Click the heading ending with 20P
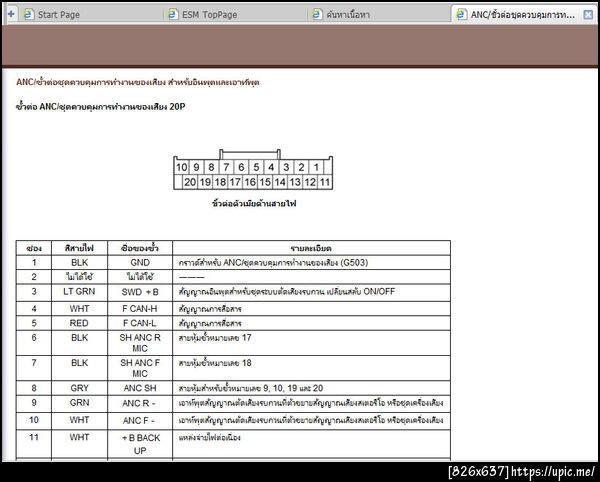This screenshot has width=600, height=482. 100,106
